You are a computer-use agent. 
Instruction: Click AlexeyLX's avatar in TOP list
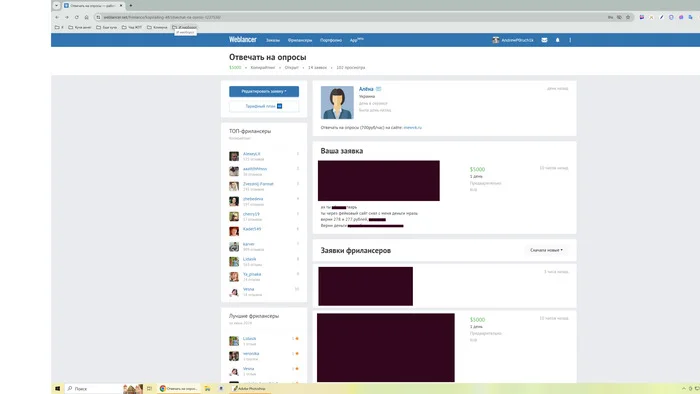click(x=234, y=156)
